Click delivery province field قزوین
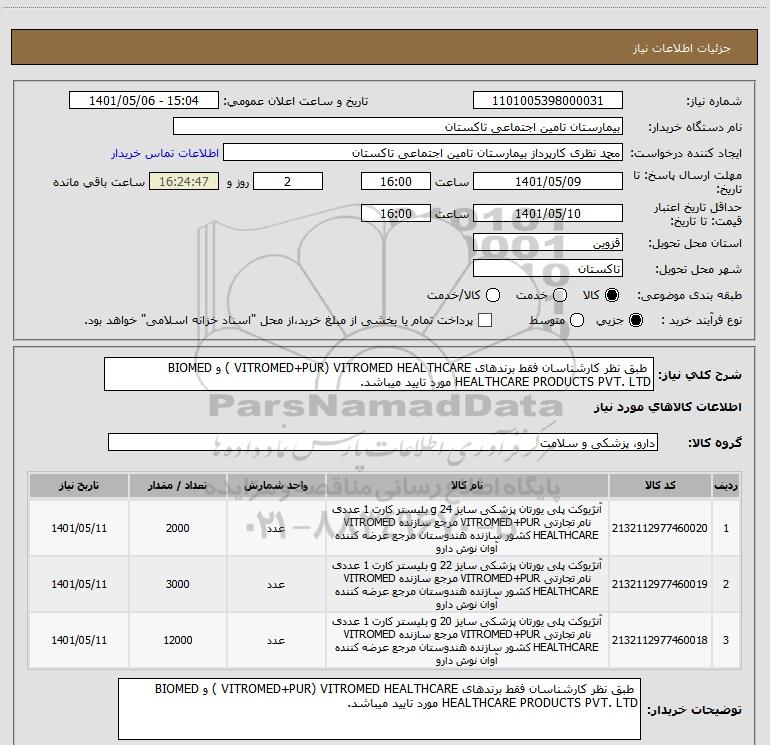The height and width of the screenshot is (745, 770). (548, 242)
